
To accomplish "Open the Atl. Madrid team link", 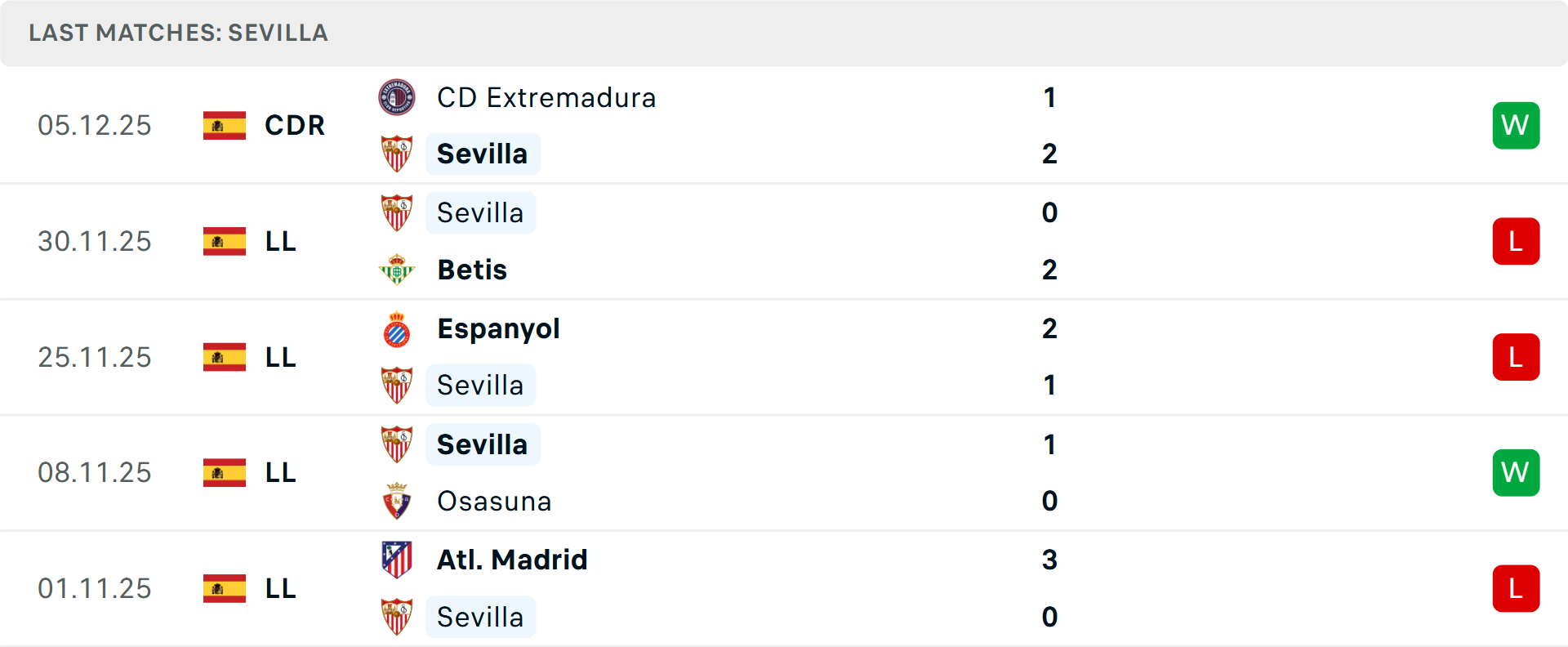I will point(512,560).
